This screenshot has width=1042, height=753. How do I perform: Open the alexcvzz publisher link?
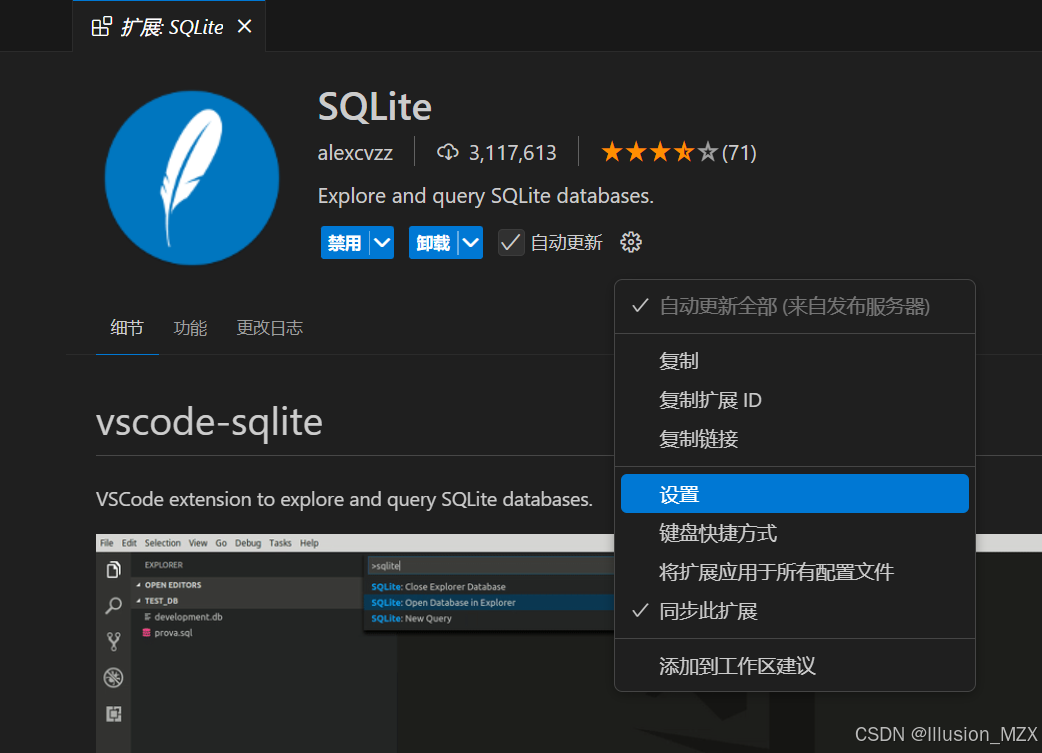(x=355, y=153)
